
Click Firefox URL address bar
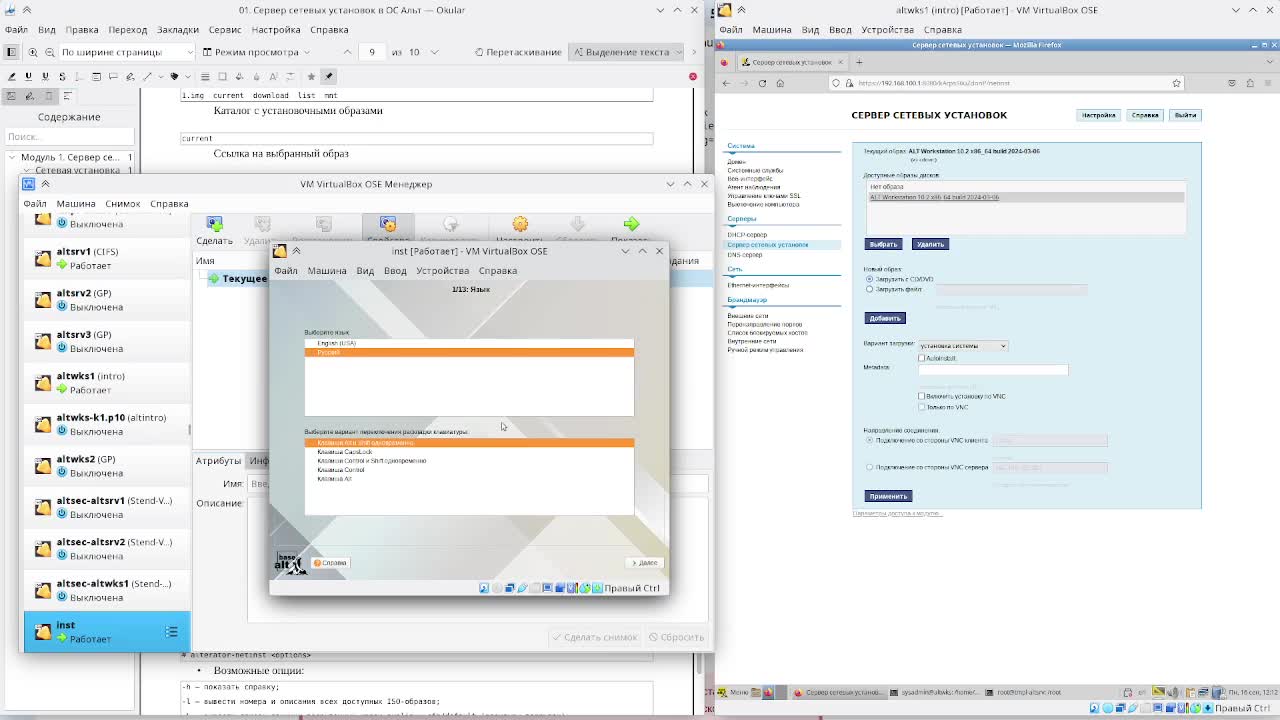(1005, 83)
